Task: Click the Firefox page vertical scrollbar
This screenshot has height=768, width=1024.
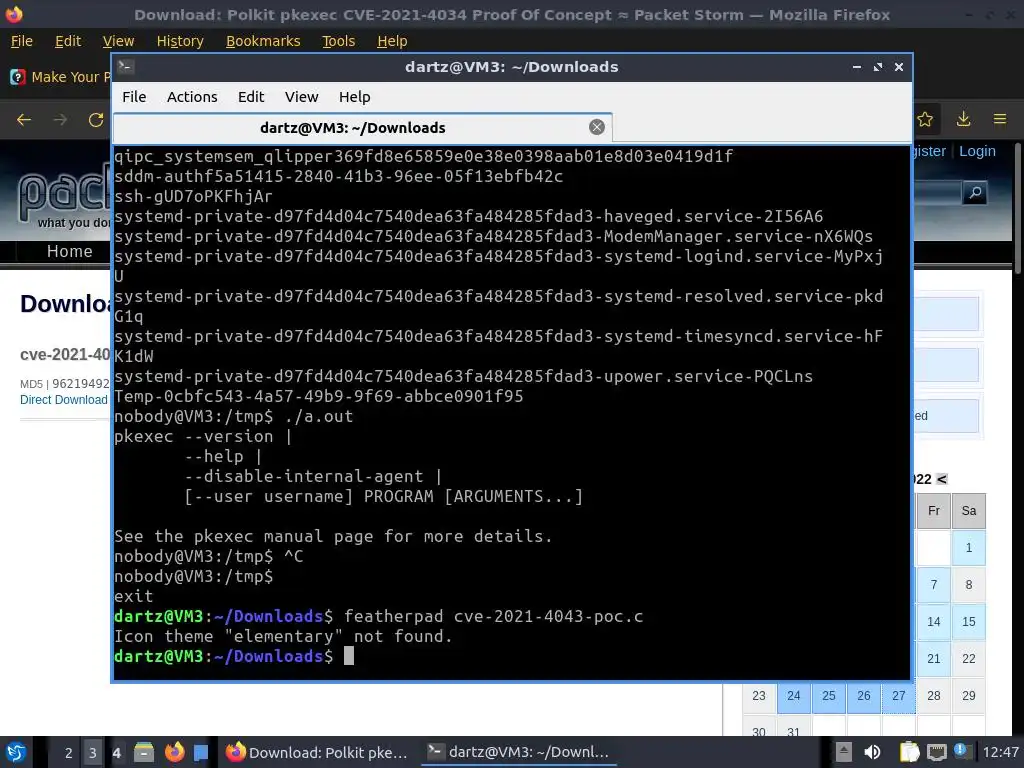Action: tap(1017, 208)
